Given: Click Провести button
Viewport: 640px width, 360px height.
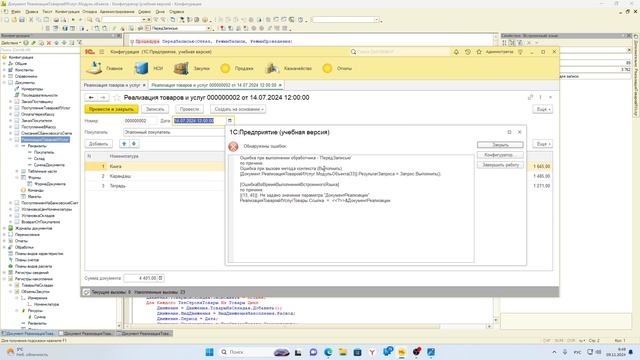Looking at the screenshot, I should coord(189,109).
